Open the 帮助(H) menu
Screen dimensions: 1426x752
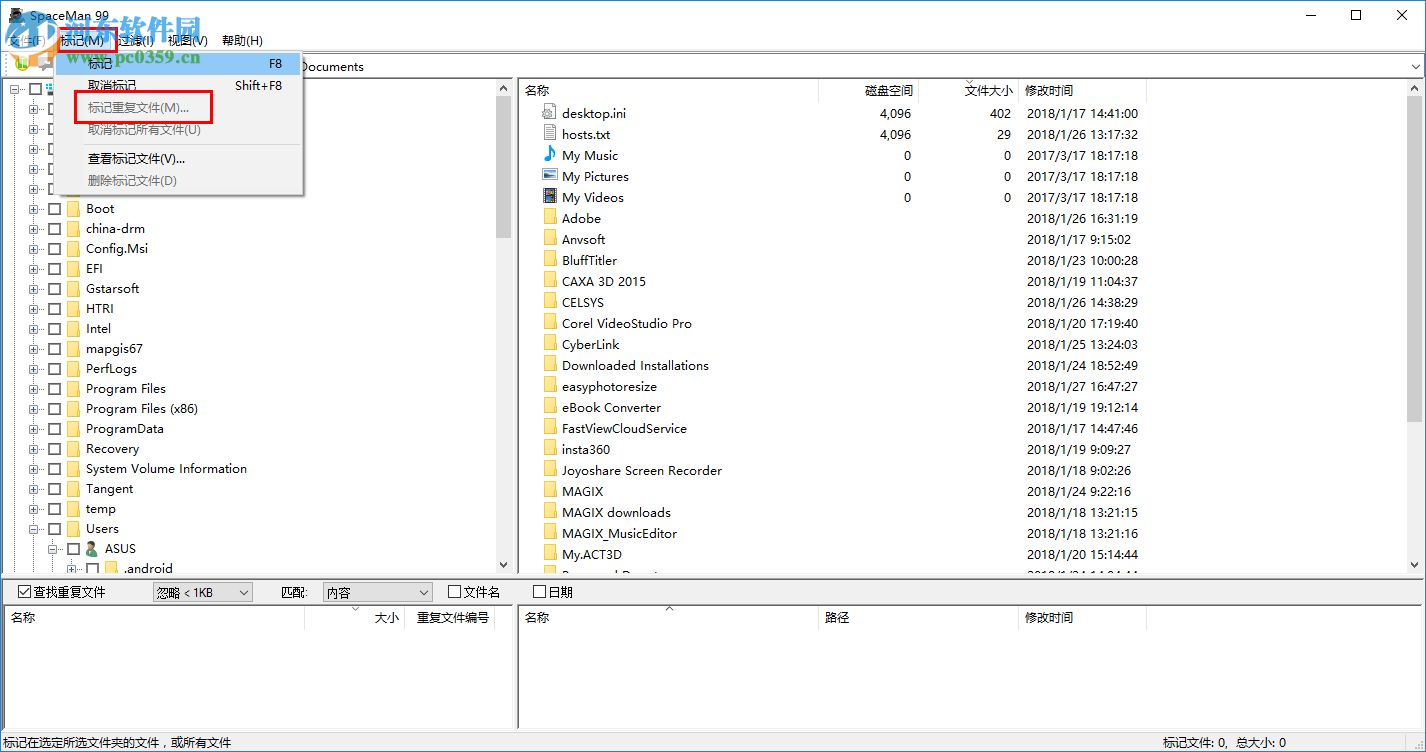(x=242, y=41)
